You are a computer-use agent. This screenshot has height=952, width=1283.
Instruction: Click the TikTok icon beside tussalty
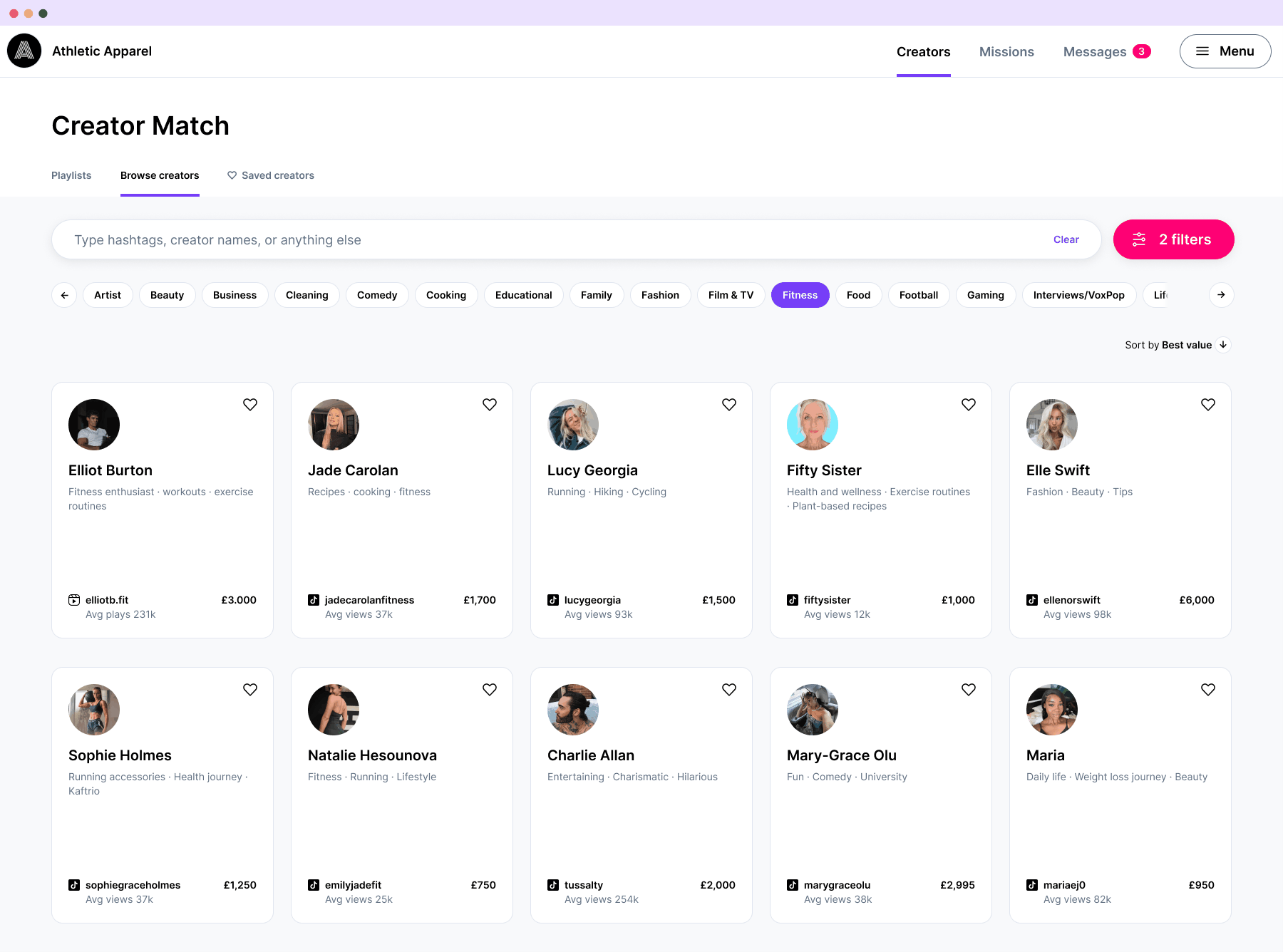tap(553, 884)
